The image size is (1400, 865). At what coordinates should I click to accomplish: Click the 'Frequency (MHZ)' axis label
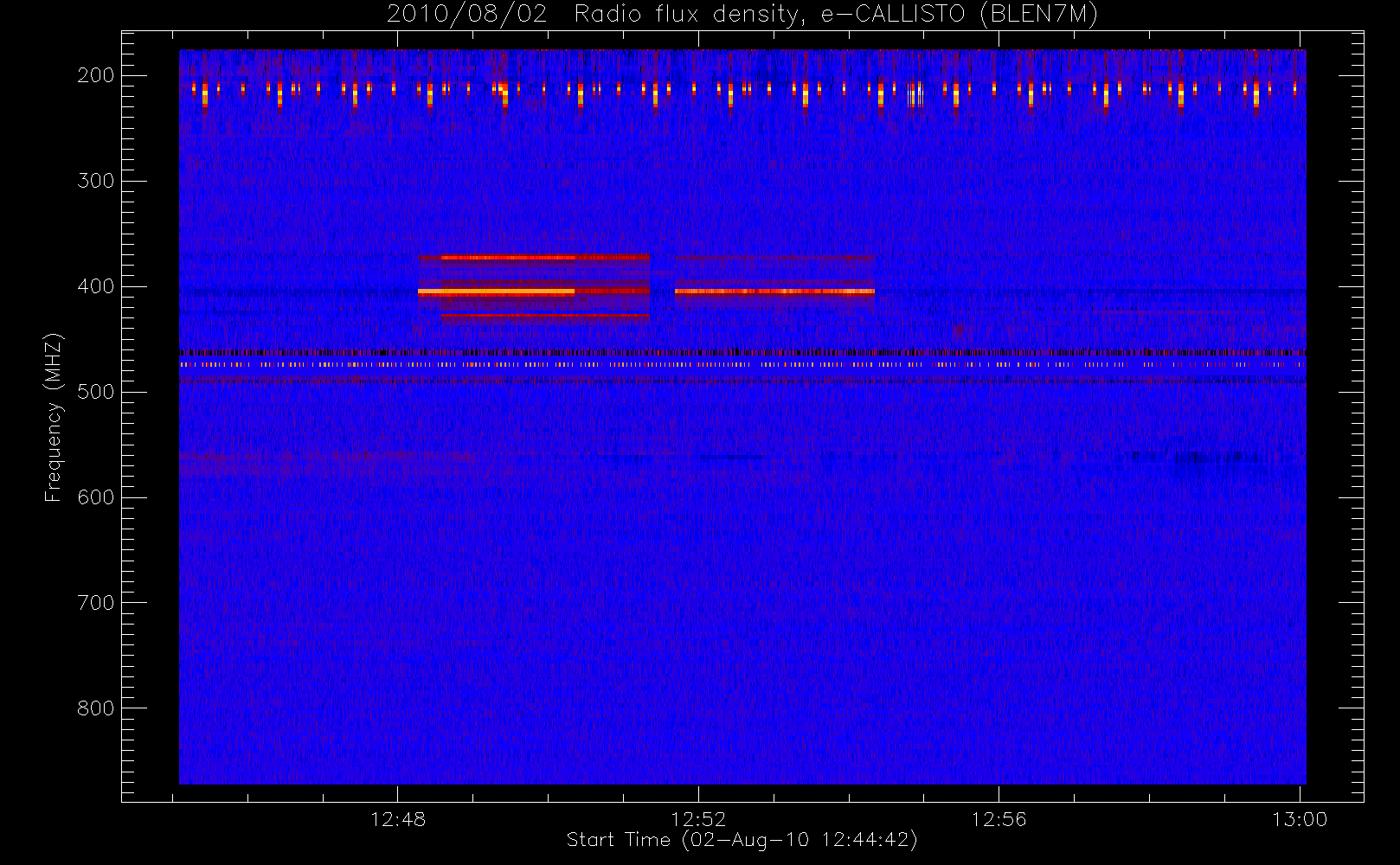(x=54, y=417)
